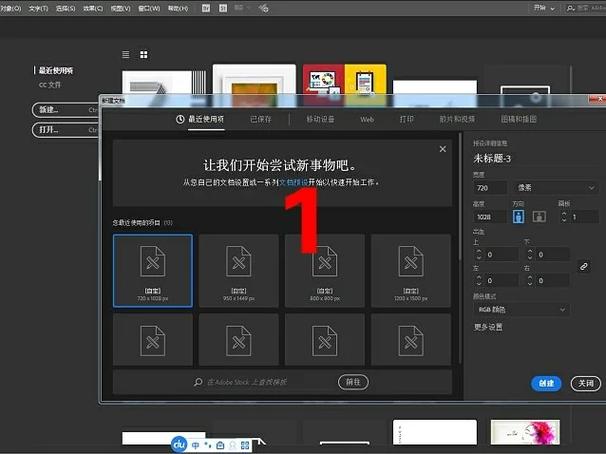Open IME toolbox grid icon

pyautogui.click(x=245, y=445)
